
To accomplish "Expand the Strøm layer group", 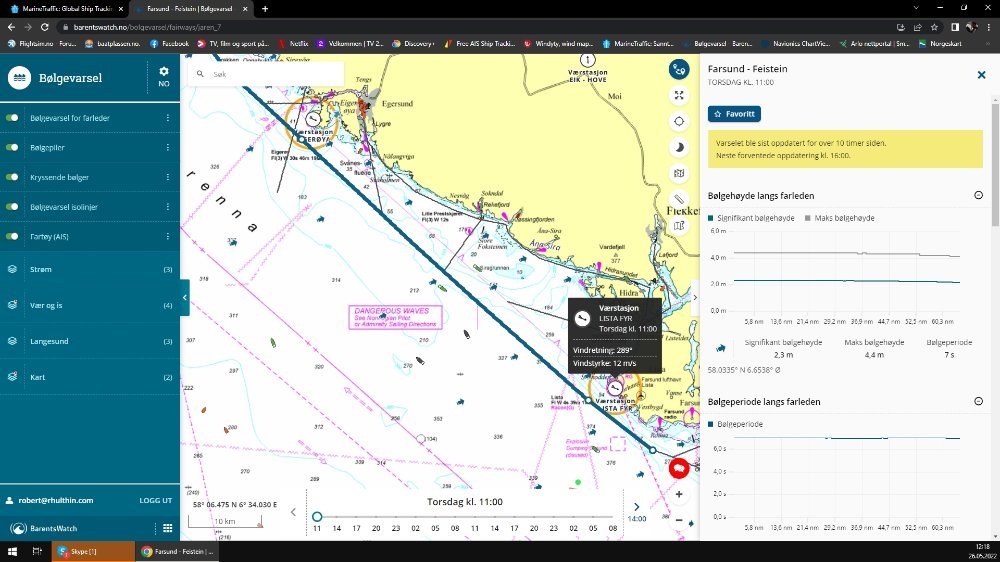I will coord(90,269).
